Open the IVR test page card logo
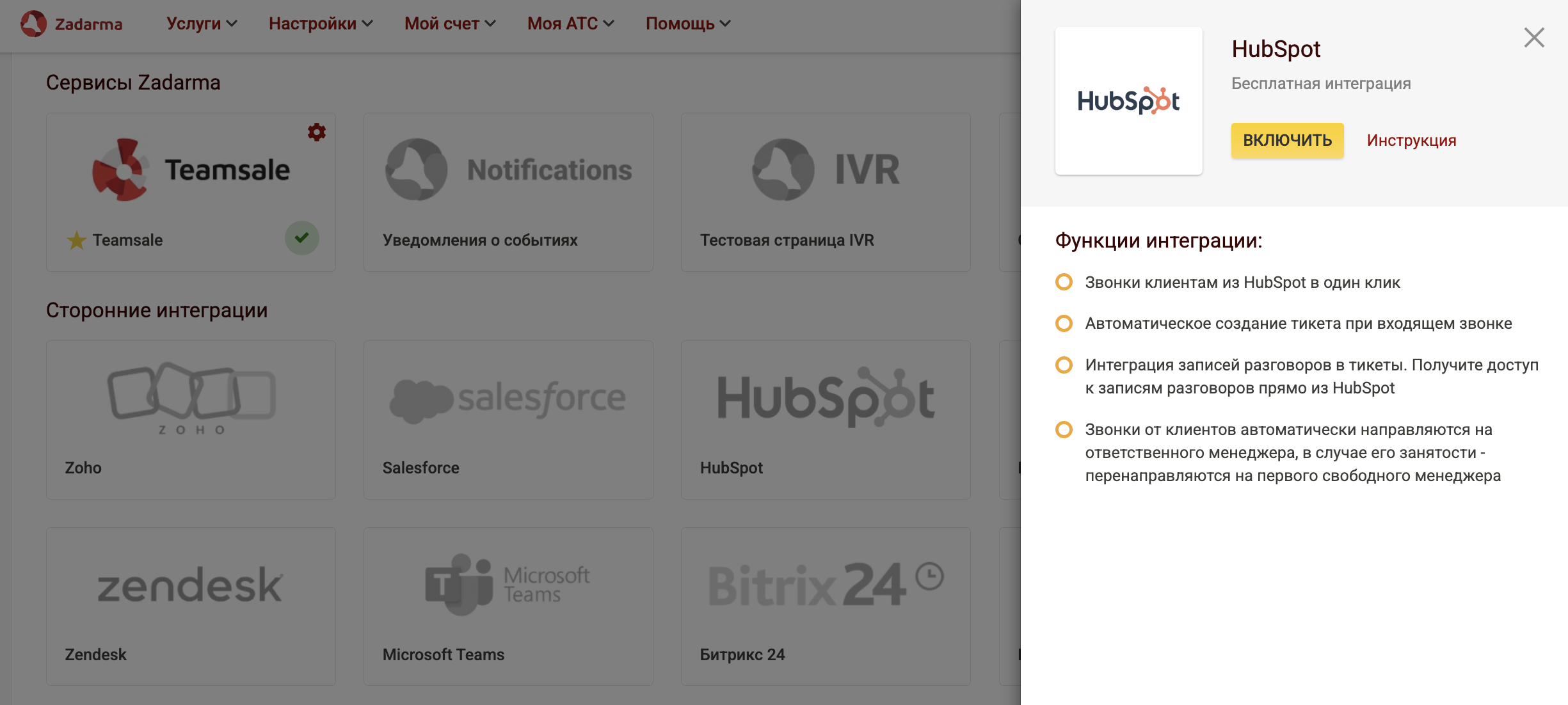 pyautogui.click(x=826, y=170)
